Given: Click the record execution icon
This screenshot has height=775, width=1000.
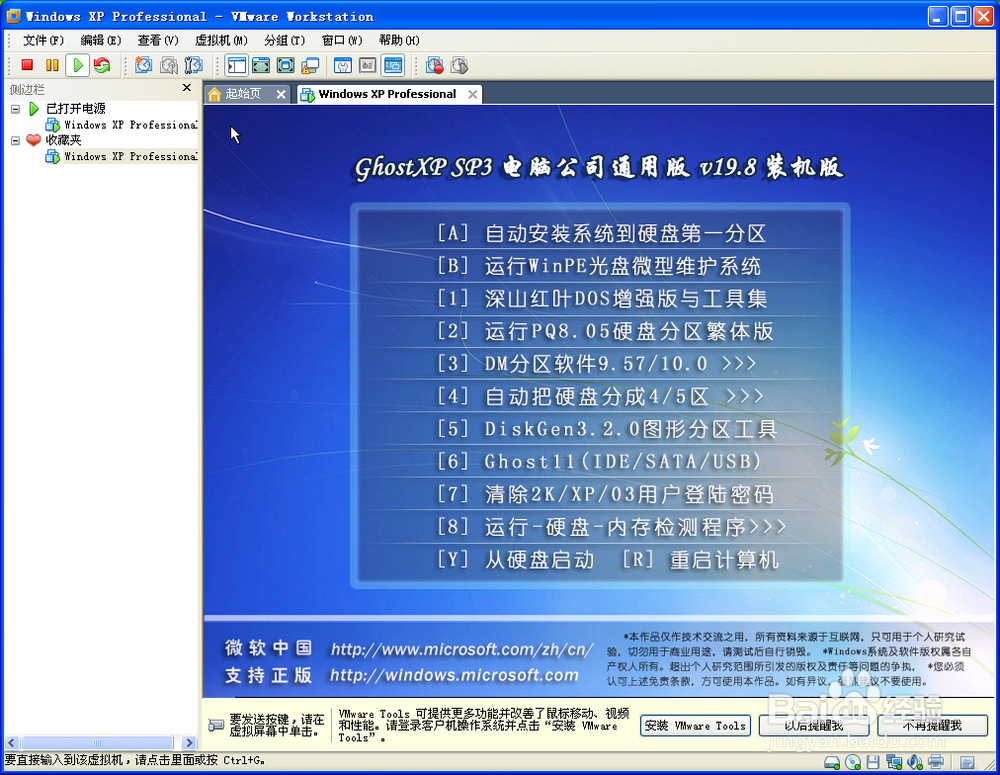Looking at the screenshot, I should 435,65.
